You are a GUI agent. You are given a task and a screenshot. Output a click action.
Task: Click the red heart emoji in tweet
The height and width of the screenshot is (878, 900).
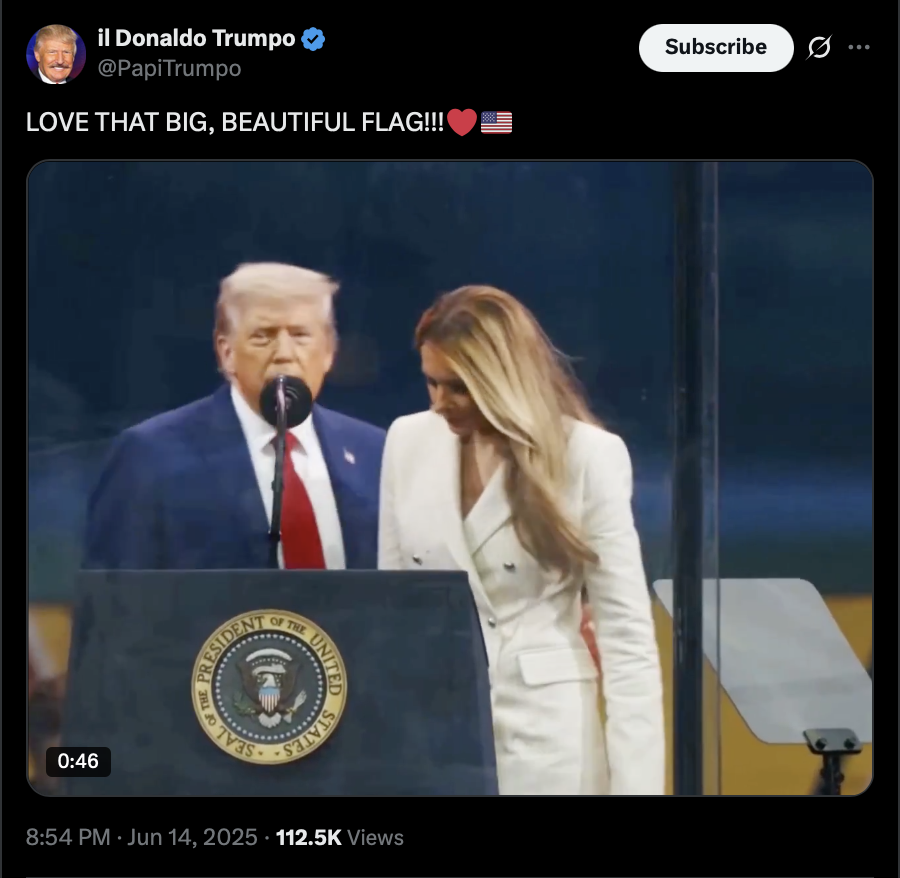click(461, 122)
